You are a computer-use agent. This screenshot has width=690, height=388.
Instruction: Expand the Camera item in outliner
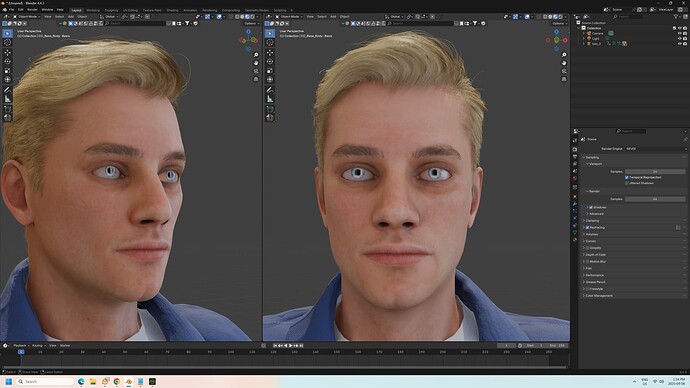pyautogui.click(x=584, y=33)
